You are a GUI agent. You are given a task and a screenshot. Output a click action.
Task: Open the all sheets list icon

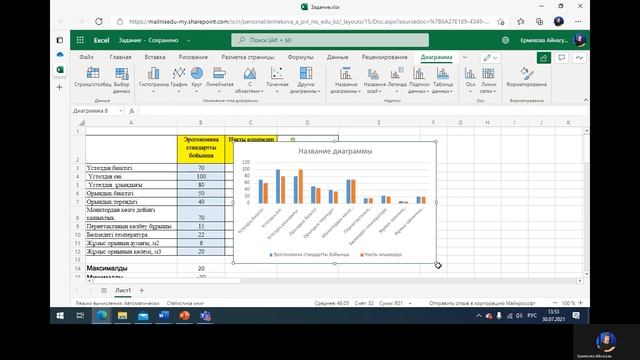pyautogui.click(x=104, y=290)
